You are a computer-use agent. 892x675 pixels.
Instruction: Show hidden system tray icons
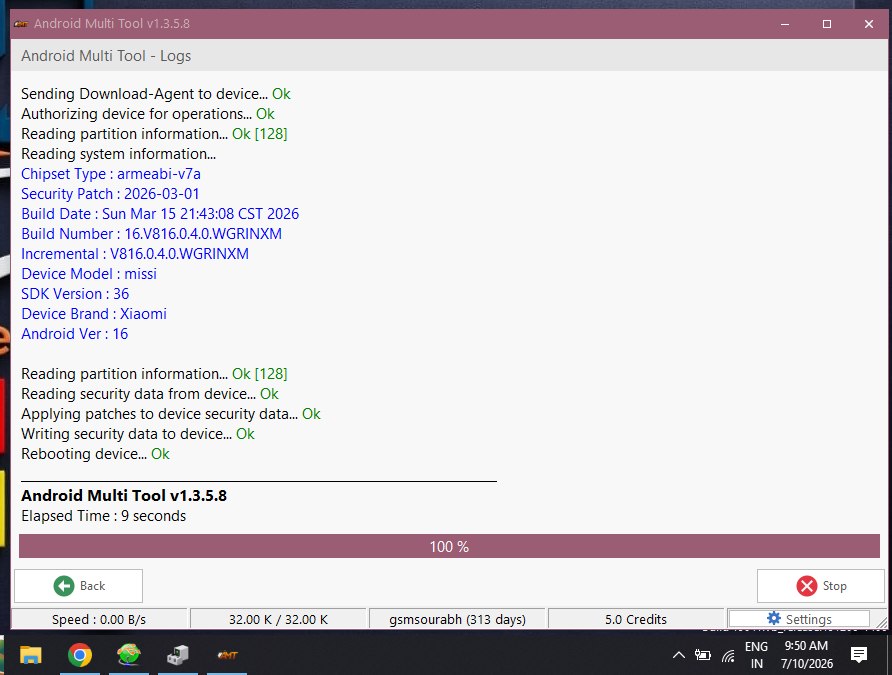679,655
